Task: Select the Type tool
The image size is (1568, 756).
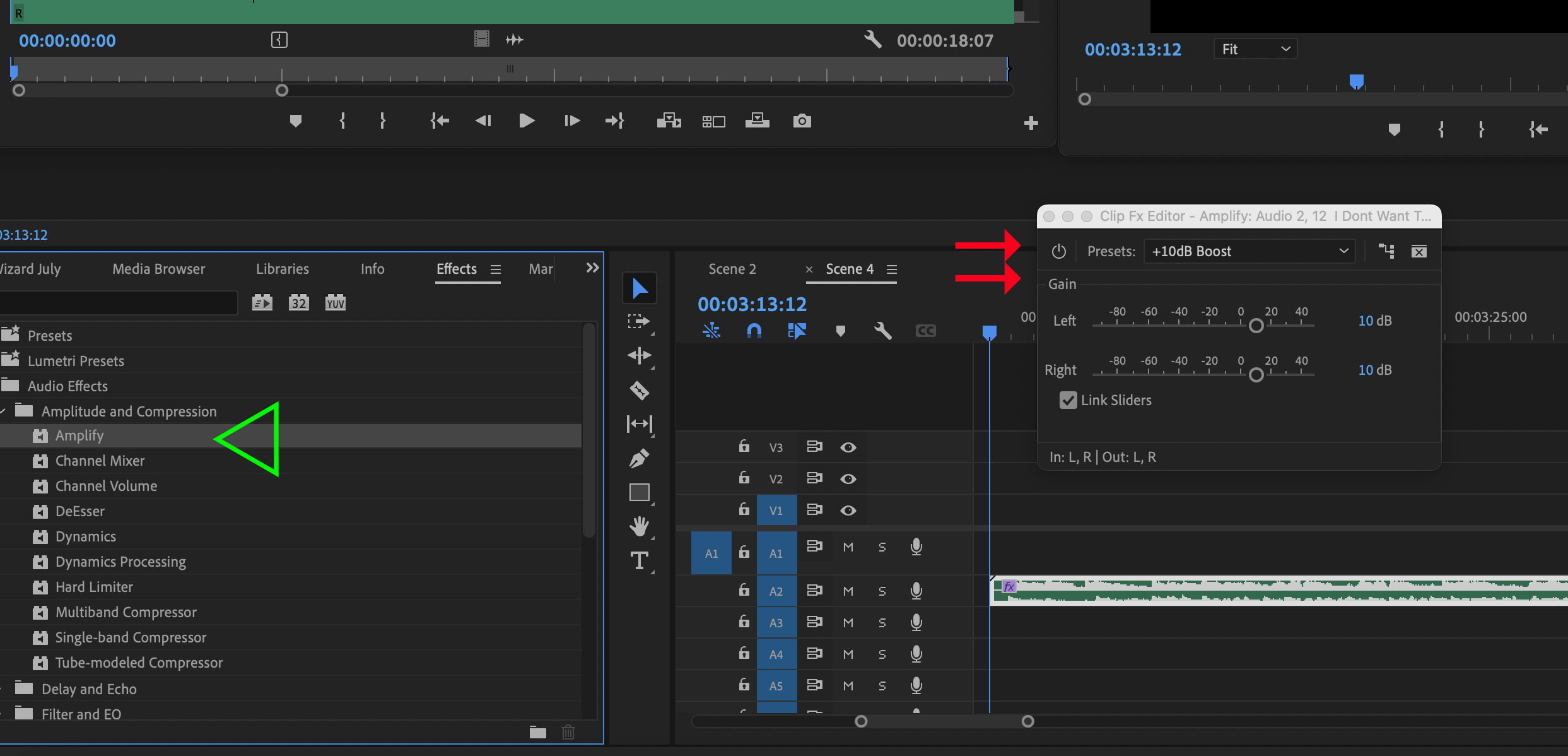Action: 640,560
